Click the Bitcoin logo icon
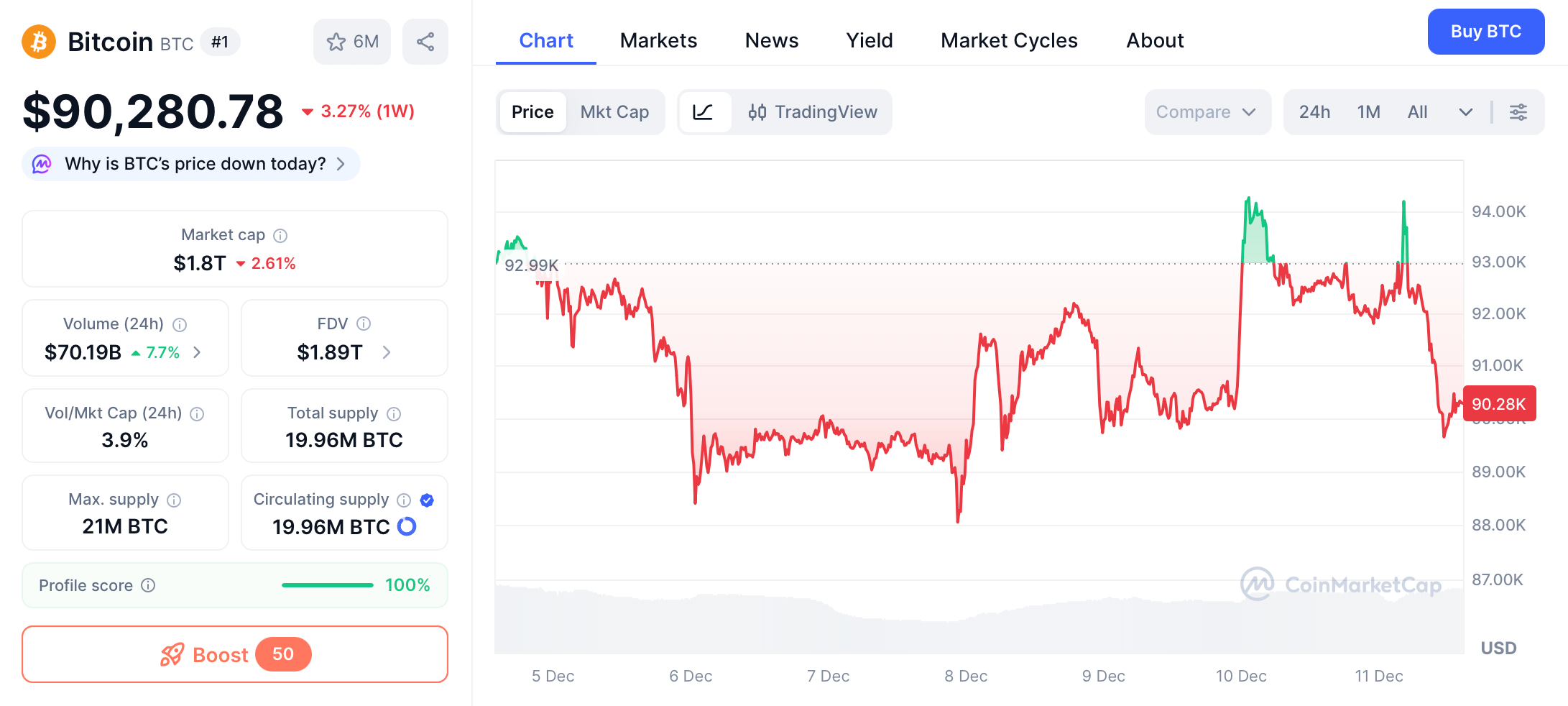The width and height of the screenshot is (1568, 706). 37,42
